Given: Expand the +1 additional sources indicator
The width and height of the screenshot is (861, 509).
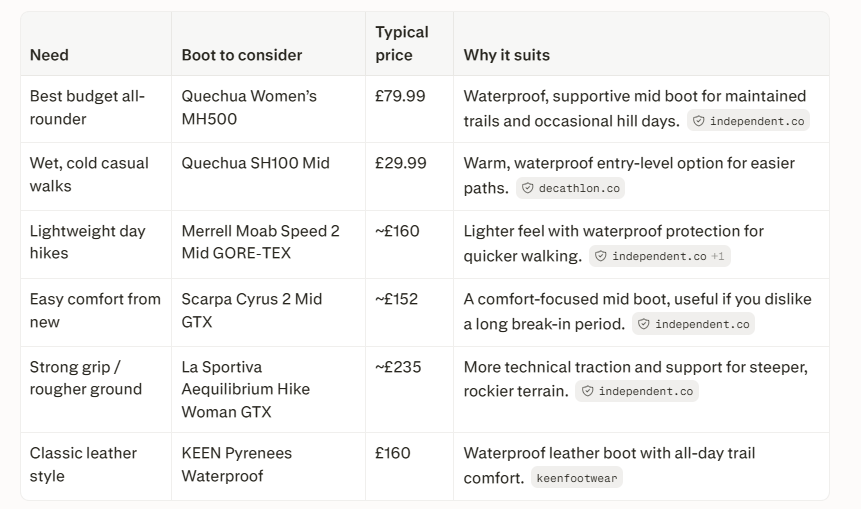Looking at the screenshot, I should click(718, 256).
